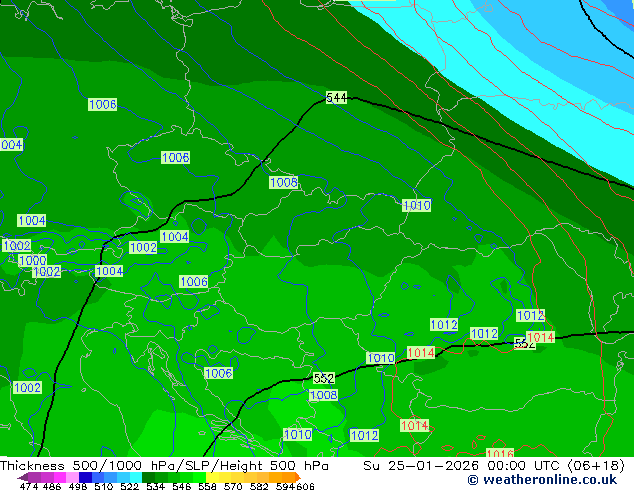Click the 522 legend value
The height and width of the screenshot is (490, 634).
(129, 486)
